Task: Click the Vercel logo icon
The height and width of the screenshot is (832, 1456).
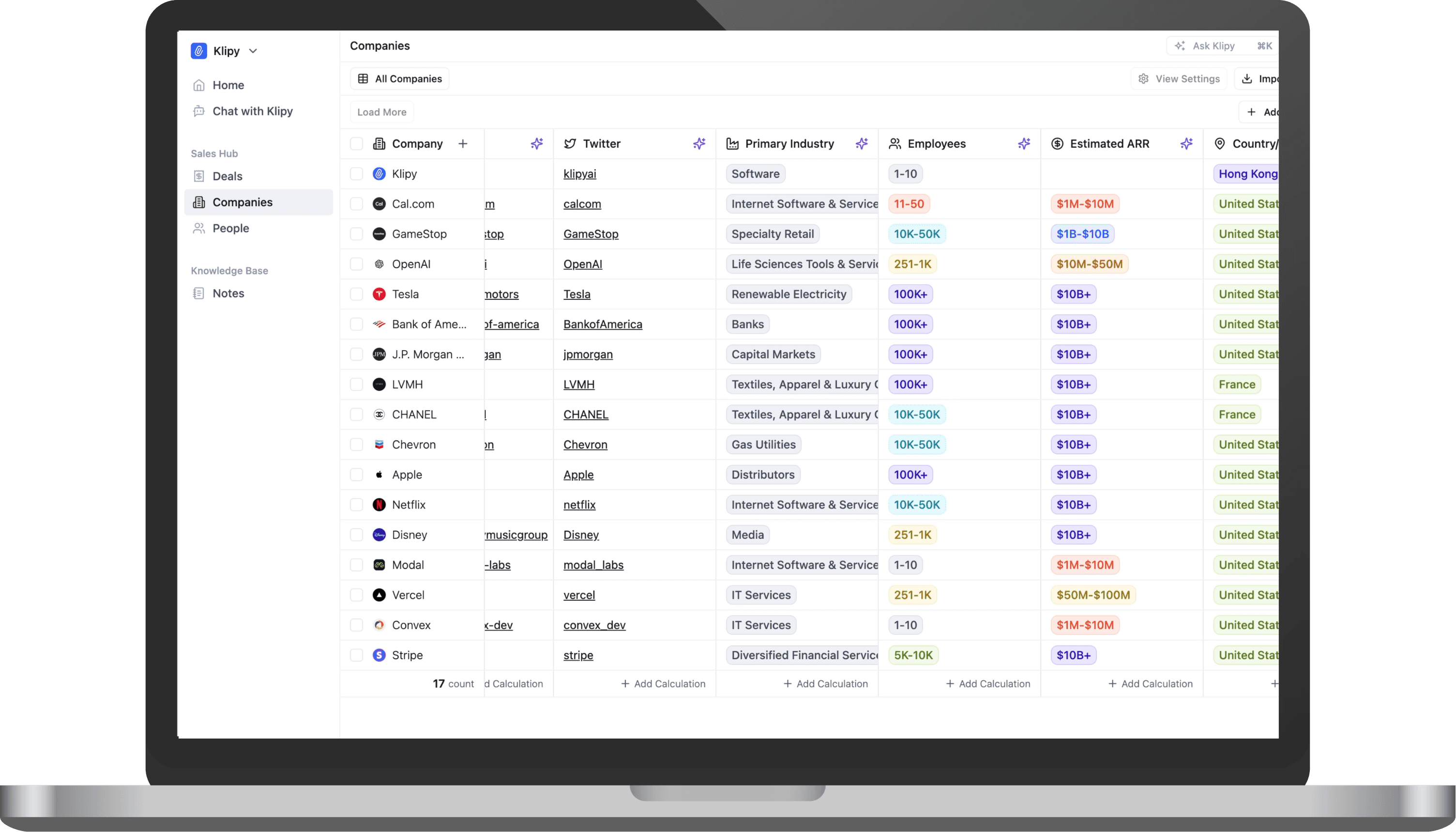Action: click(x=379, y=595)
